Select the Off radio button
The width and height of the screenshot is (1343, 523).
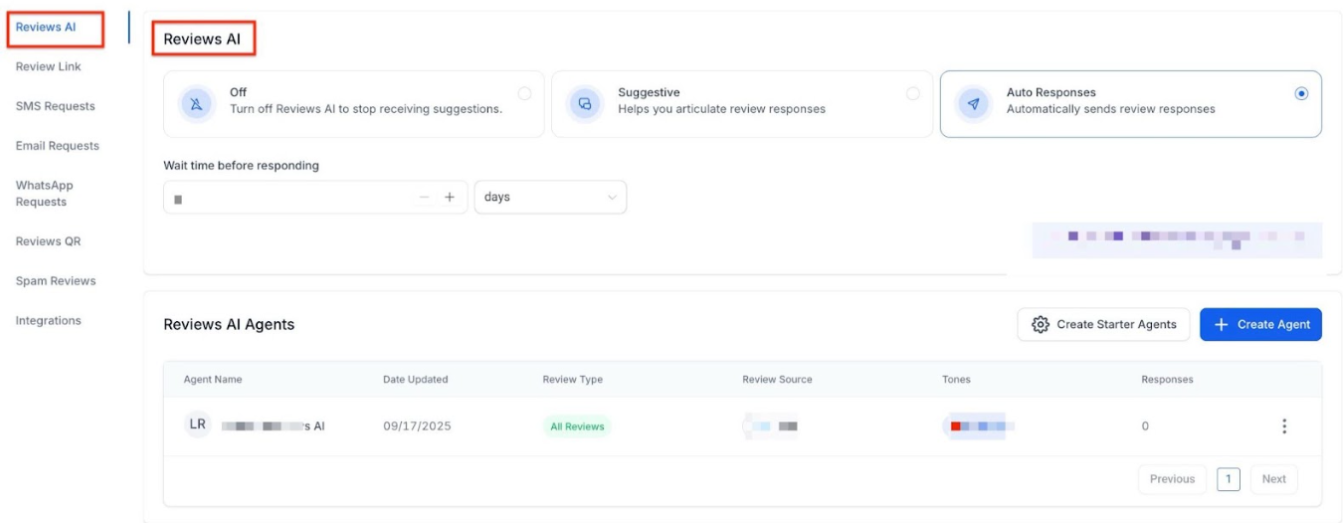pyautogui.click(x=524, y=93)
